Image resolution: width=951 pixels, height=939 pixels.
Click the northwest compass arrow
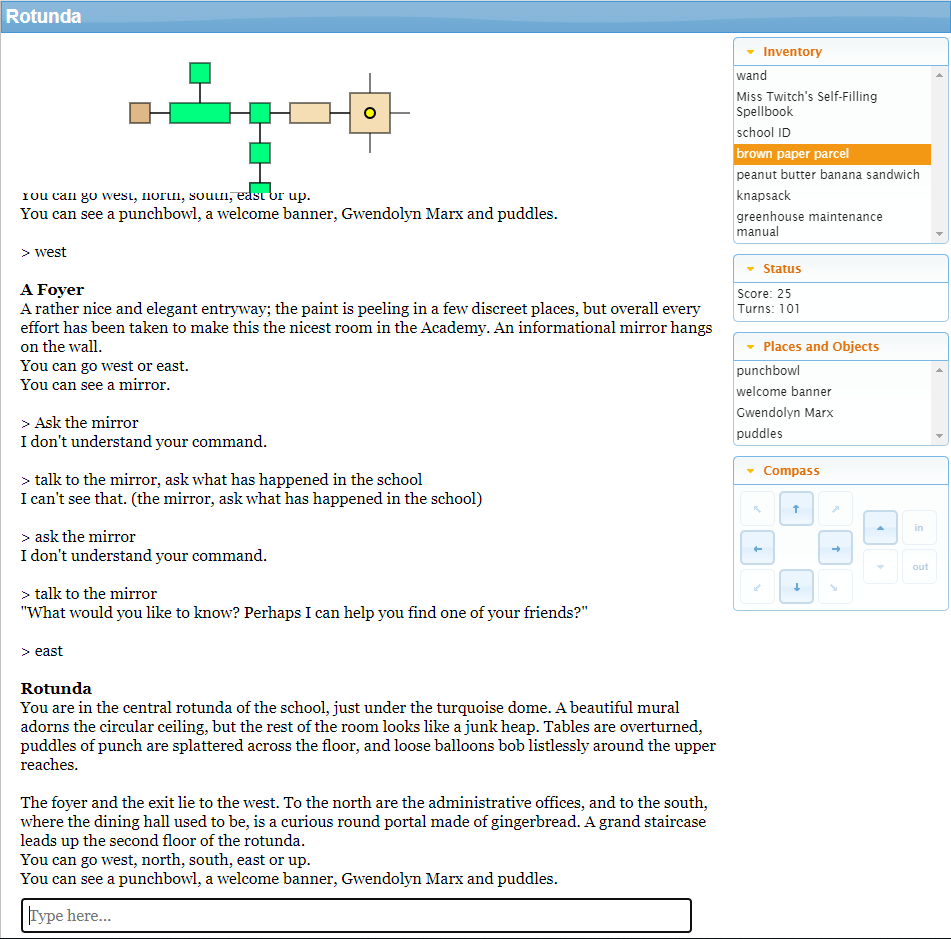click(x=757, y=509)
